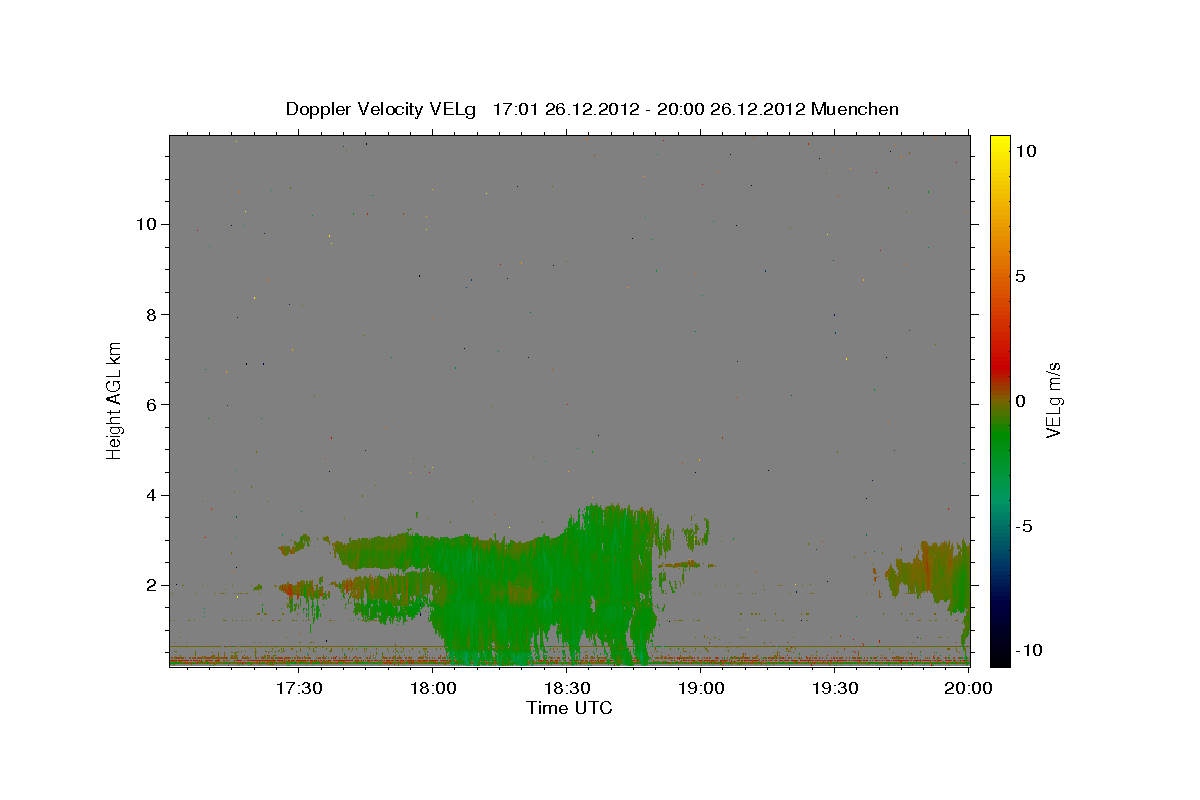Click the 18:00 time tick label

[432, 688]
